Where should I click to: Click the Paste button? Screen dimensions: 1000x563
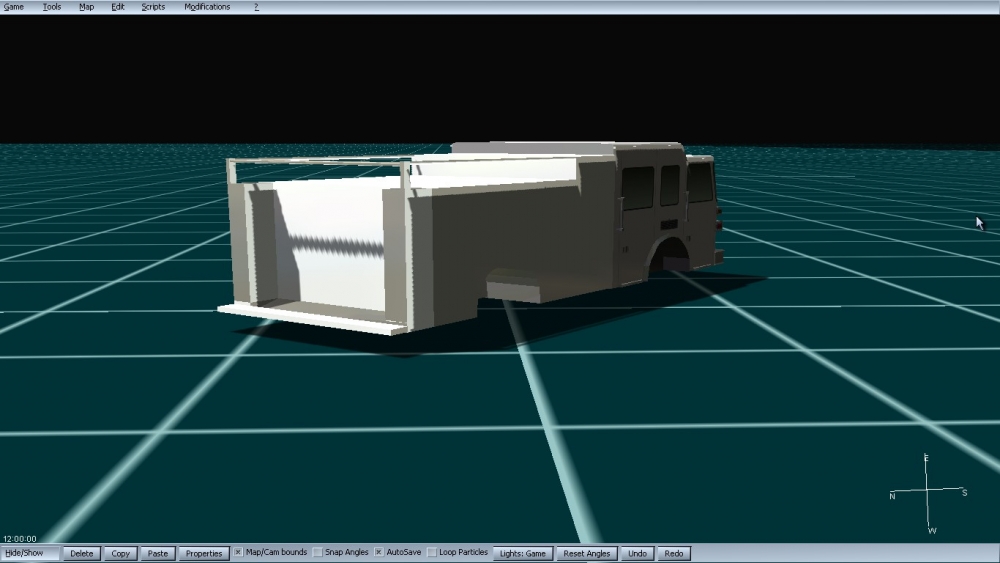[x=157, y=553]
